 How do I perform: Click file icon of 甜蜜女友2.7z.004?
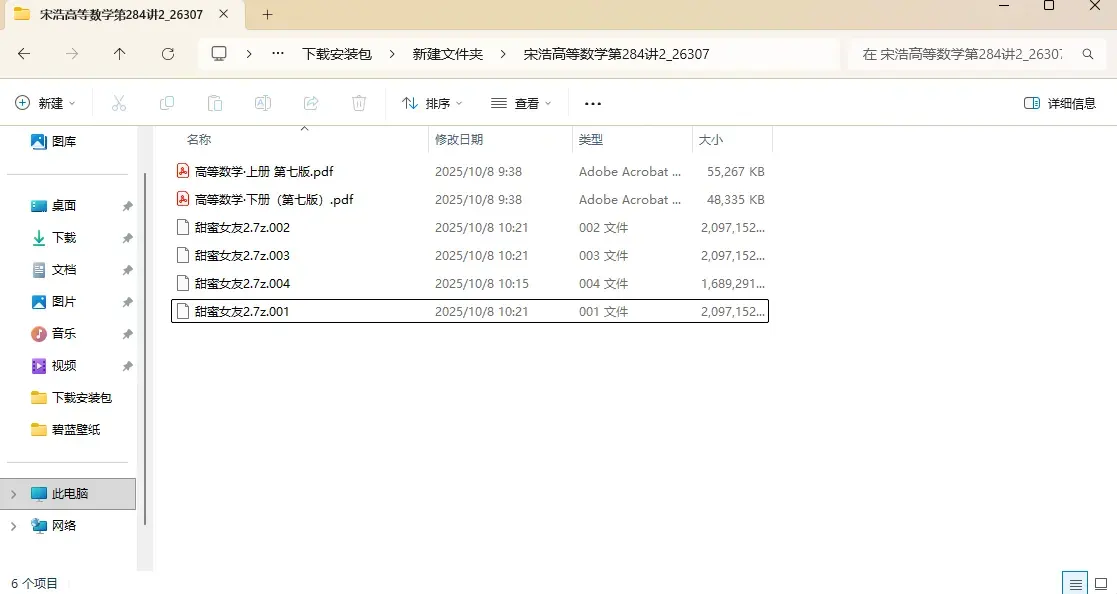coord(183,283)
